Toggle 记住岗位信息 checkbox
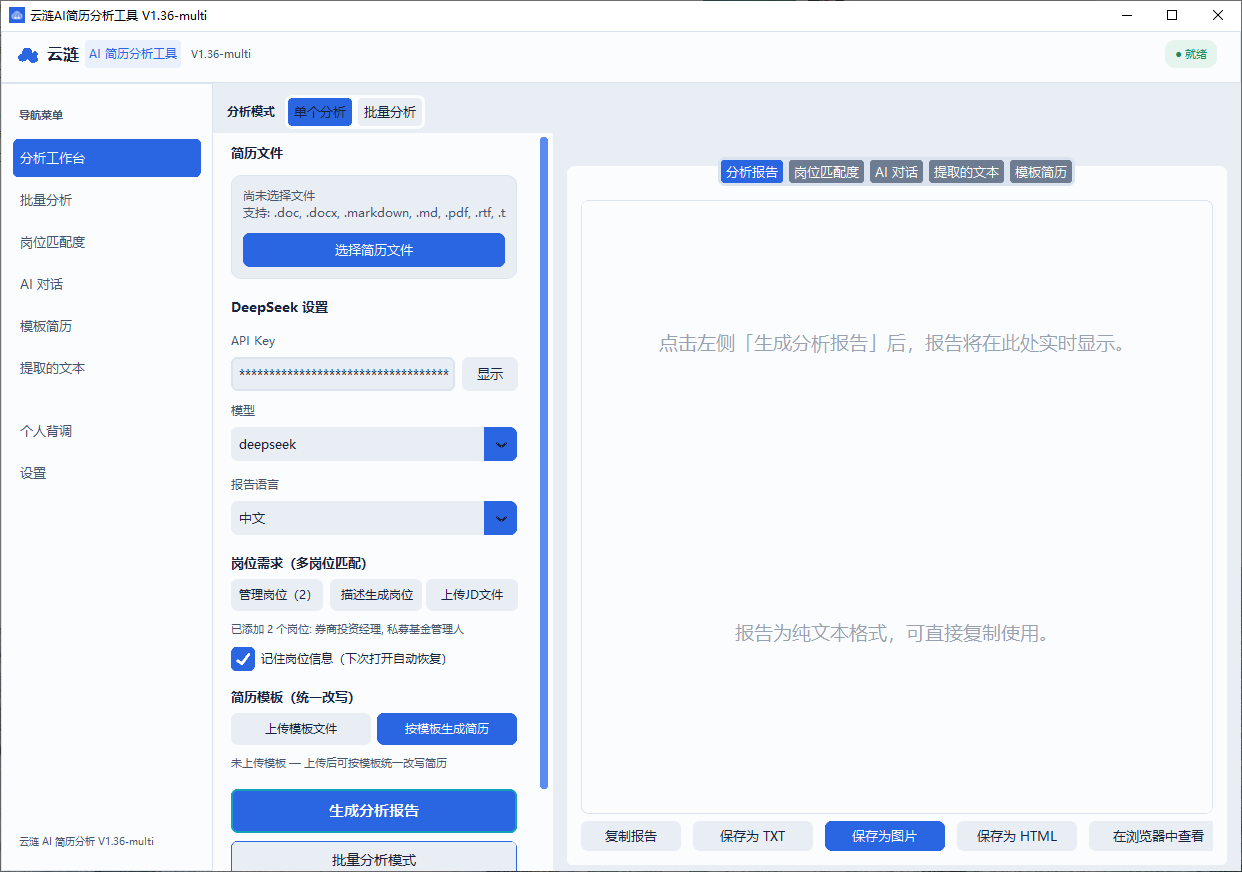1242x872 pixels. click(x=243, y=659)
